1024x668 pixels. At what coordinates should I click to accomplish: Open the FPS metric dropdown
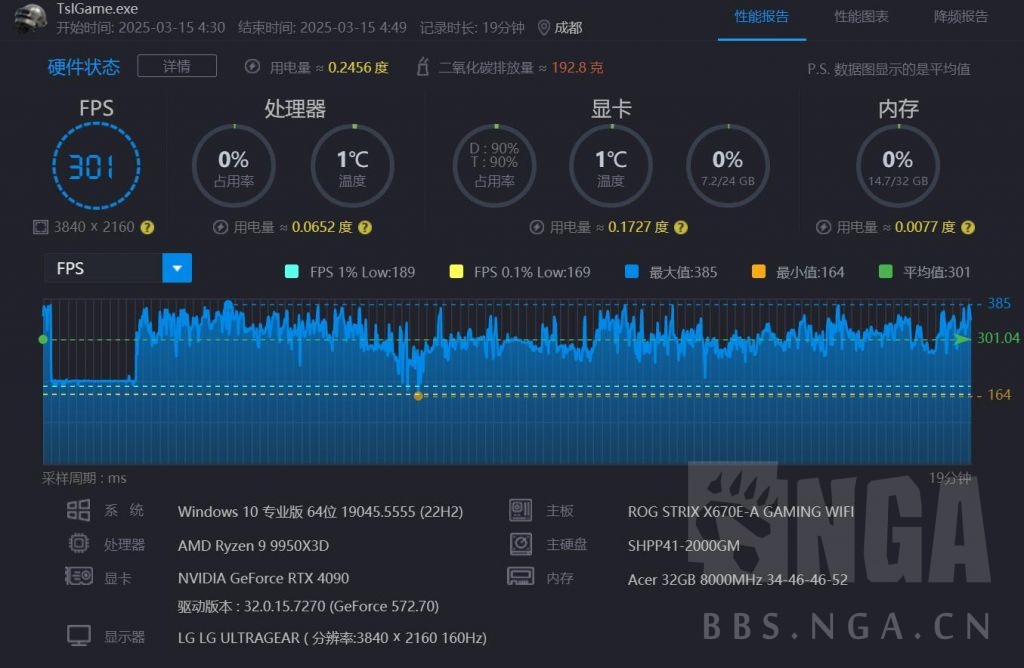(176, 268)
